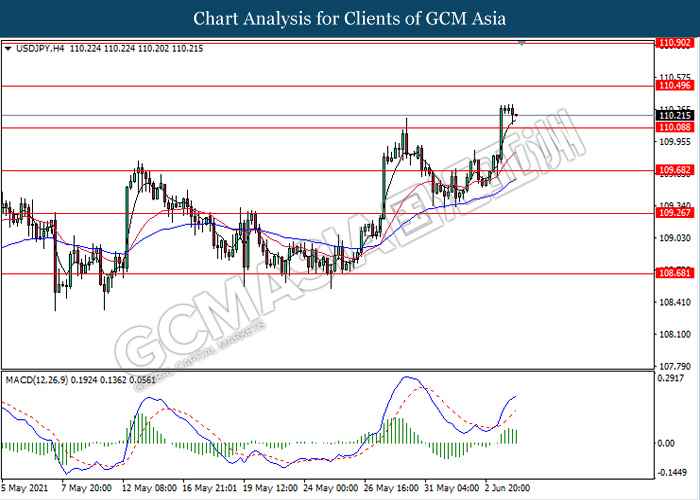Select the 110.902 resistance price label
Viewport: 700px width, 500px height.
click(x=675, y=43)
